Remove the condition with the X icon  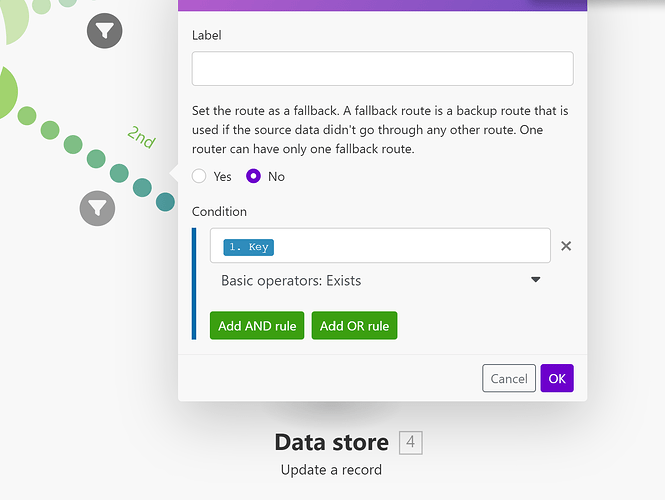pos(566,246)
